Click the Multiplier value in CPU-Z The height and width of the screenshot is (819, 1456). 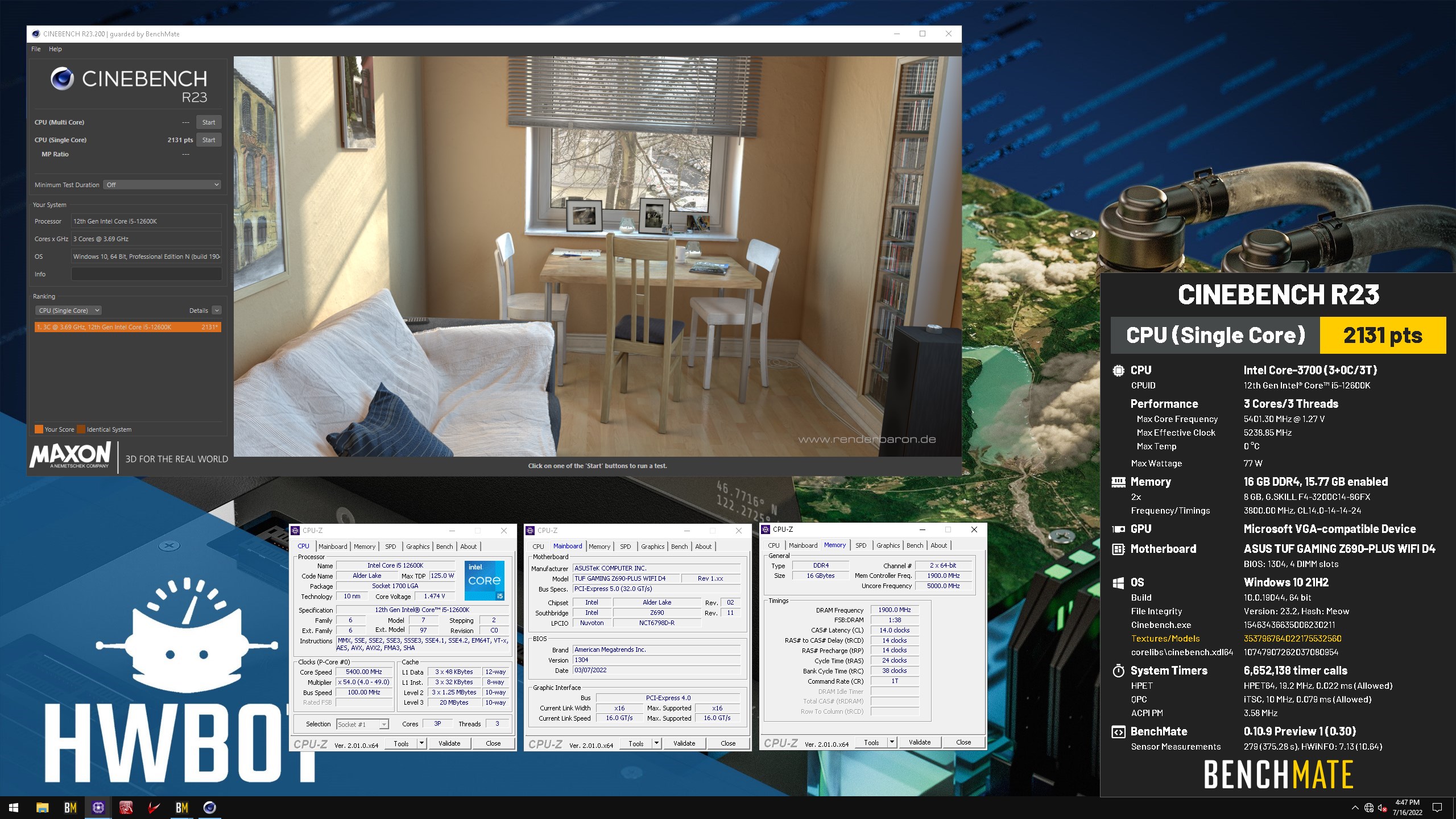click(364, 682)
